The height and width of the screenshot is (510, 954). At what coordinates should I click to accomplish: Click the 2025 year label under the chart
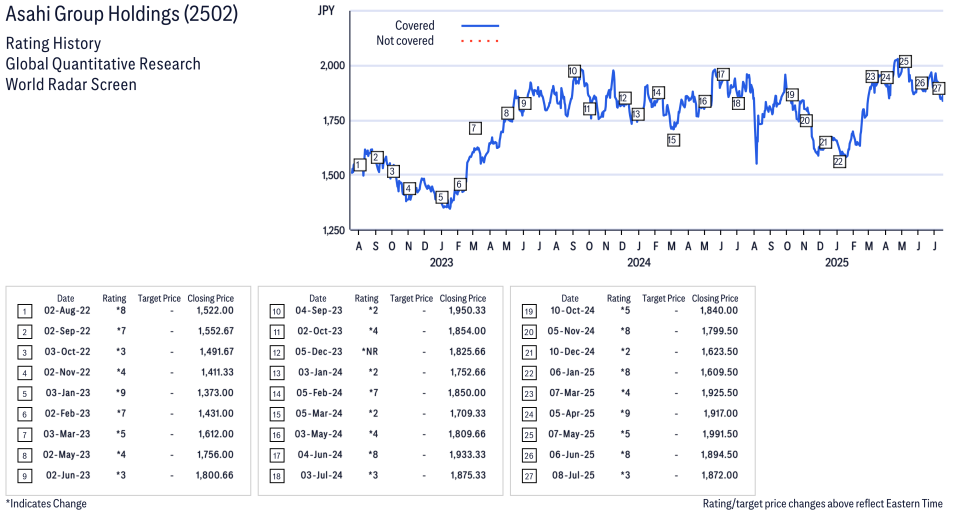click(837, 262)
